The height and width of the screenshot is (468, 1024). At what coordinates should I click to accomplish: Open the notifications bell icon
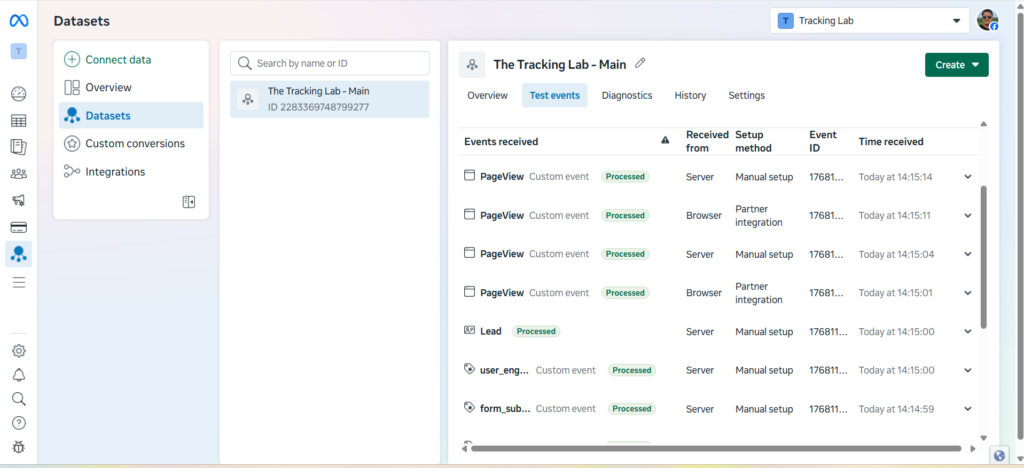19,375
